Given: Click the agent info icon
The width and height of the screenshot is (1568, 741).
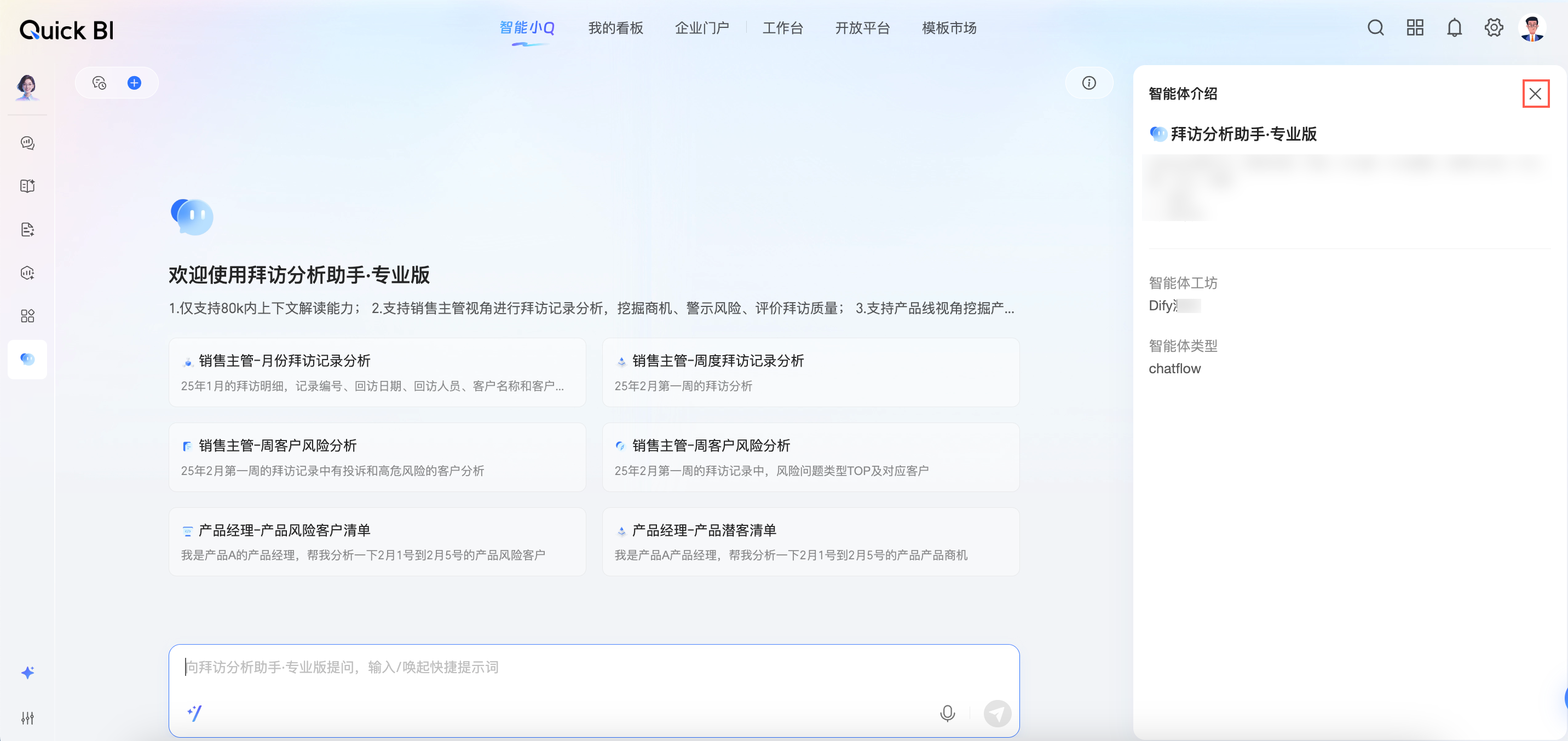Looking at the screenshot, I should pos(1088,83).
